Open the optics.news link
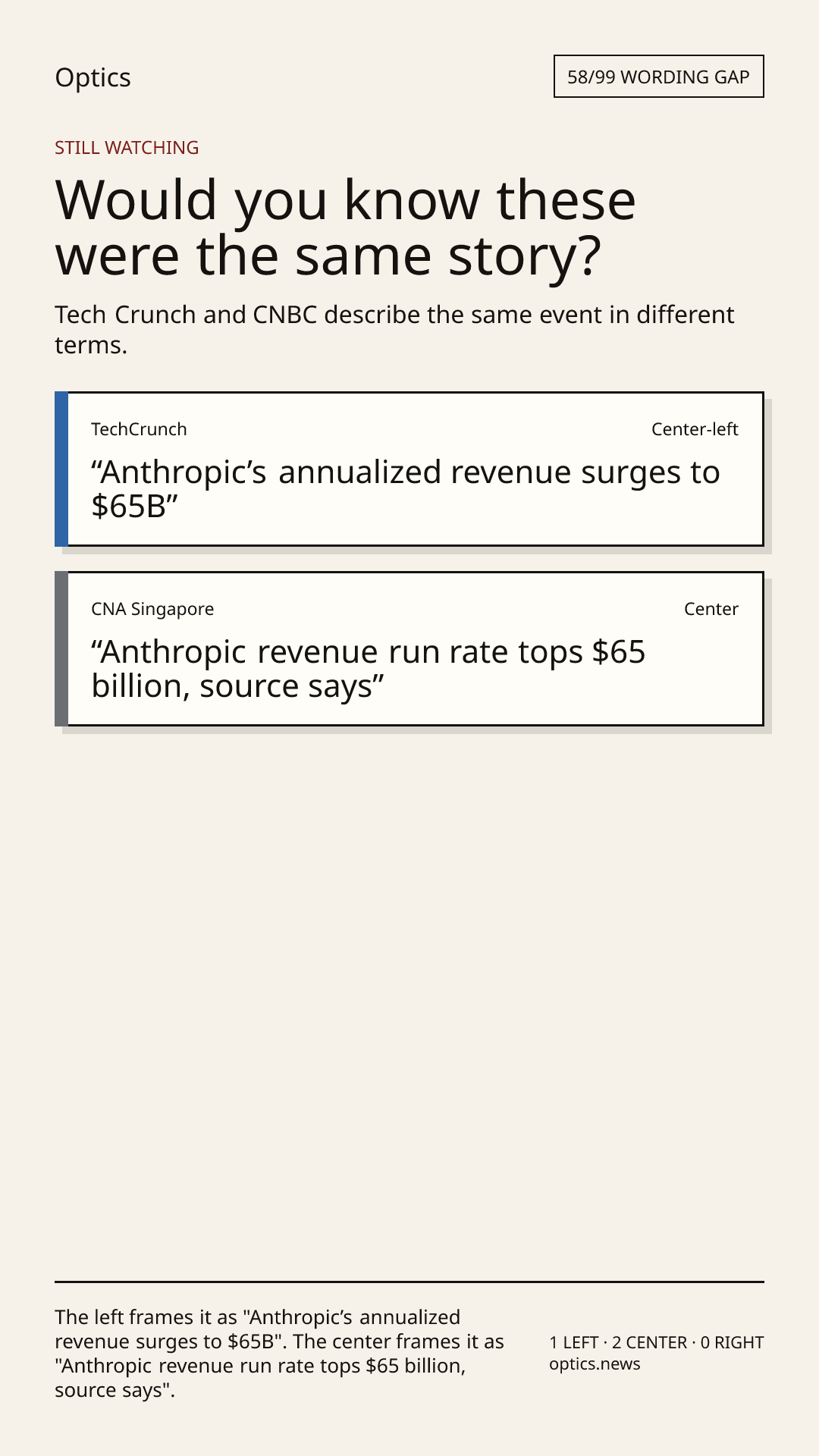This screenshot has height=1456, width=819. click(x=595, y=1364)
